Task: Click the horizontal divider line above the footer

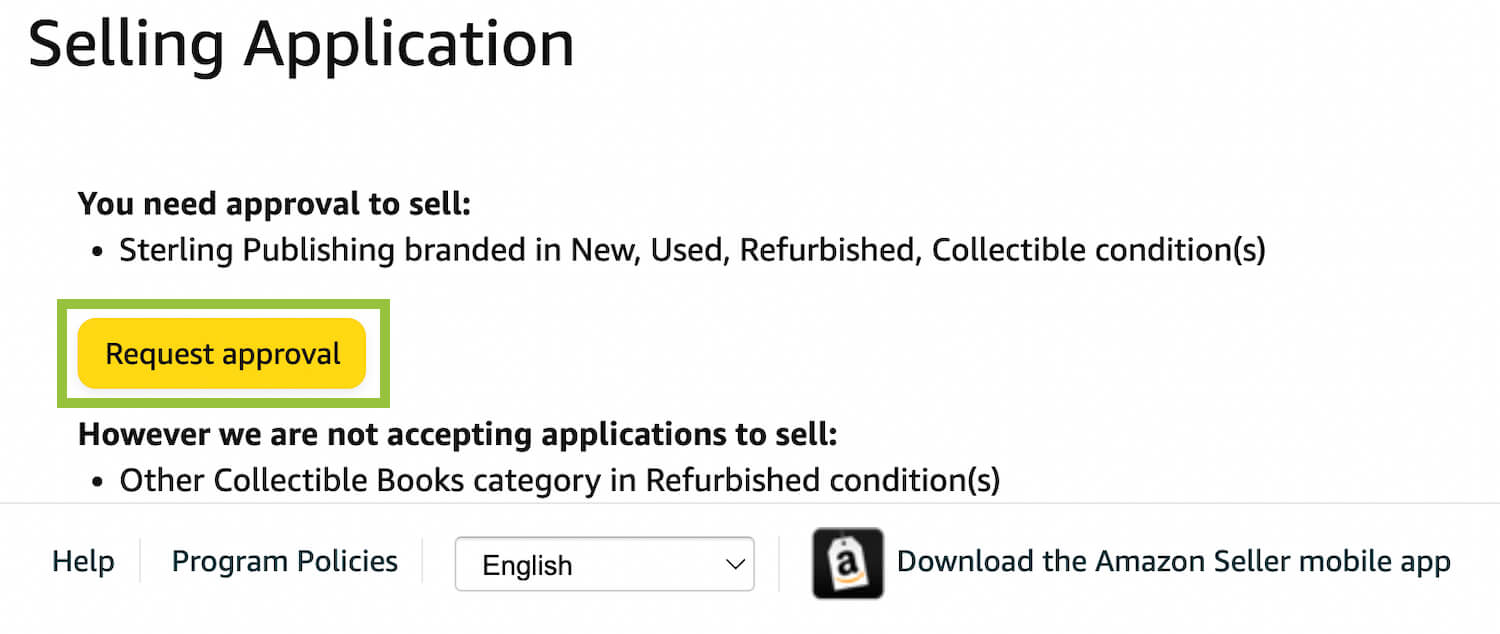Action: (750, 503)
